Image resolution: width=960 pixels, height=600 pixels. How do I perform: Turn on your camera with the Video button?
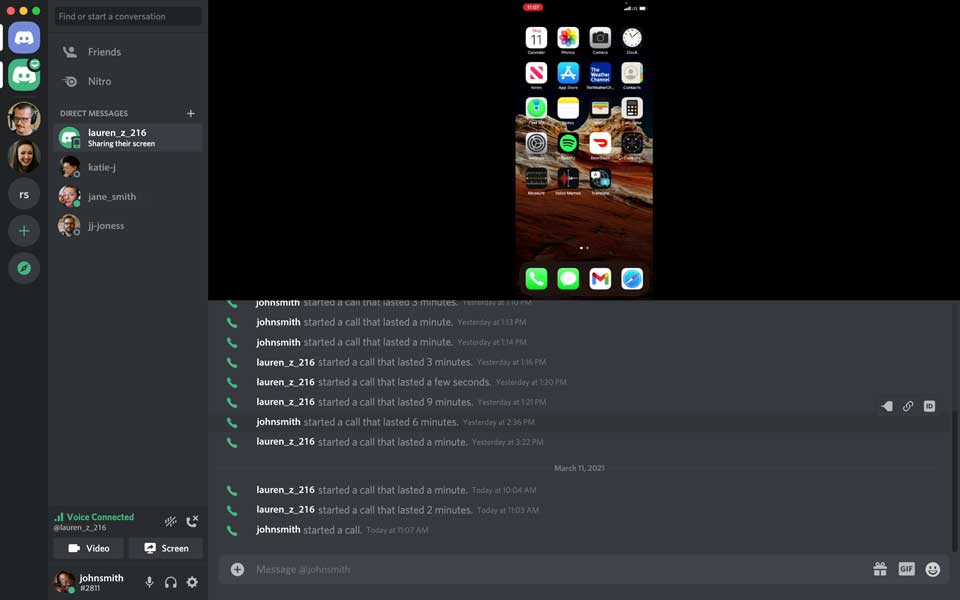coord(88,548)
